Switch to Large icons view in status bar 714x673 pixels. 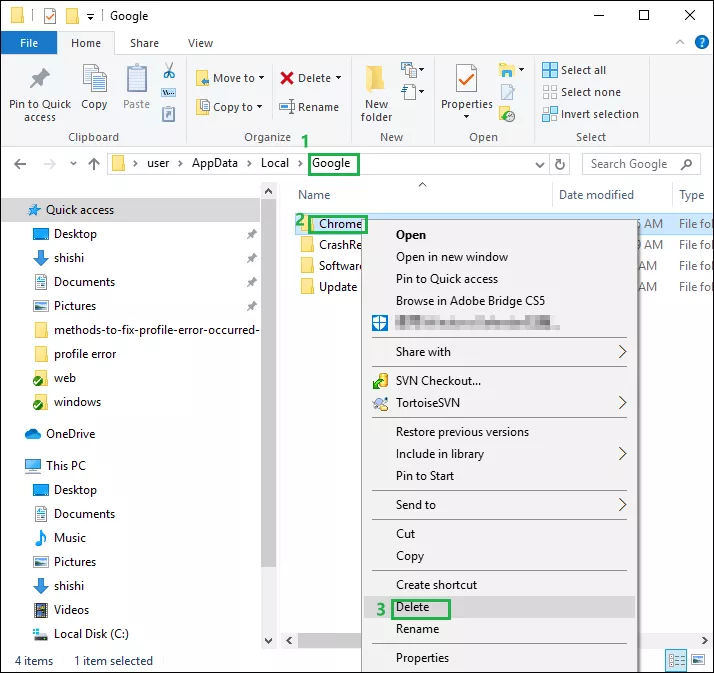(698, 659)
